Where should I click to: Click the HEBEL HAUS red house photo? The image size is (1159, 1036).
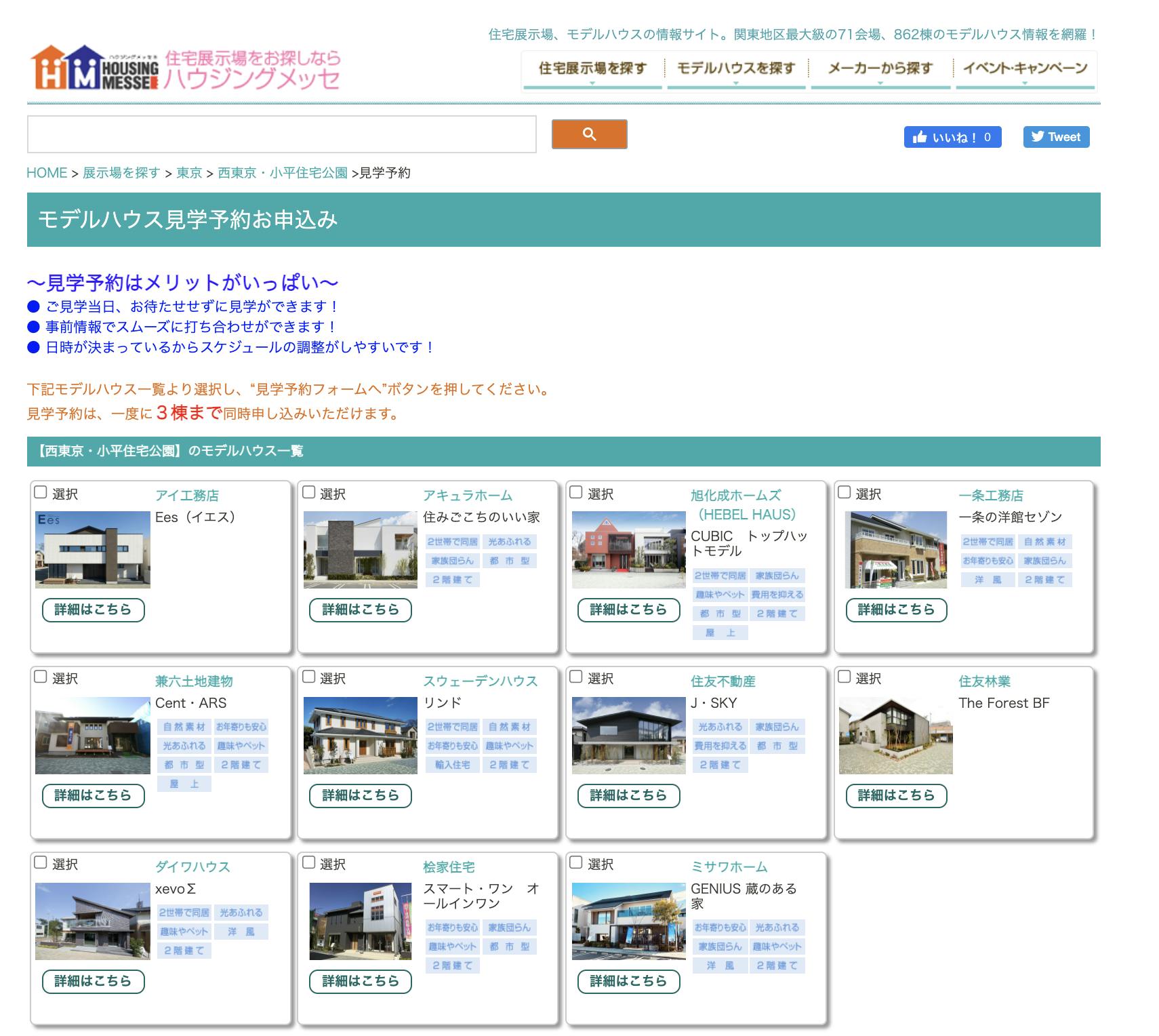click(x=629, y=550)
